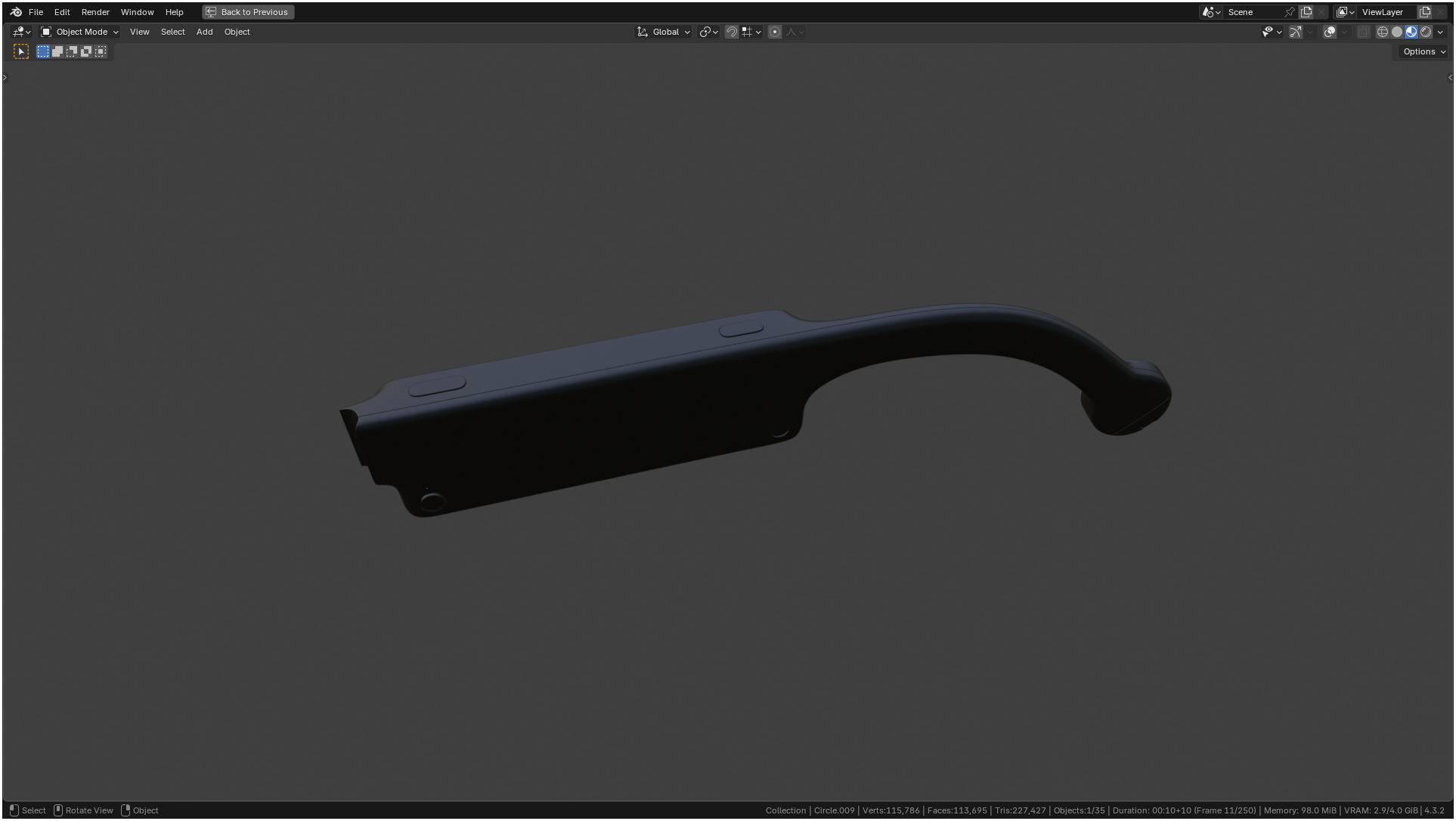Click the new scene icon
1456x821 pixels.
pos(1306,12)
